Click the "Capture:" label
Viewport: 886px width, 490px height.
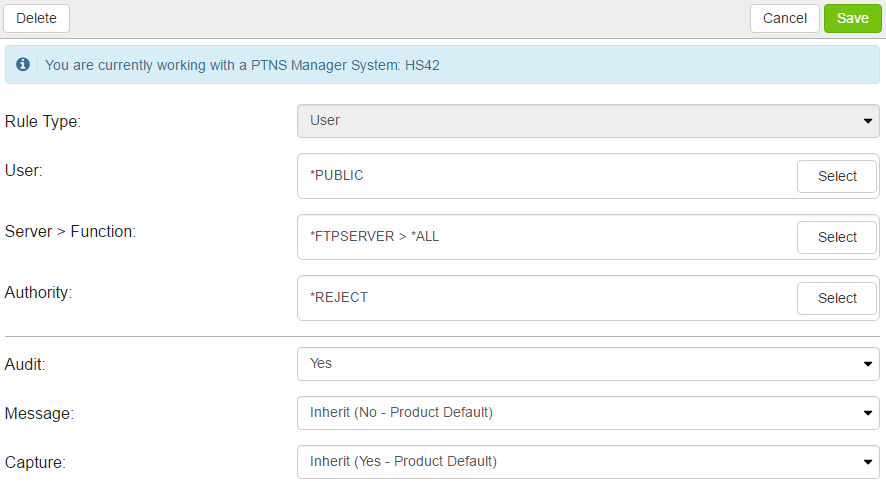(36, 462)
